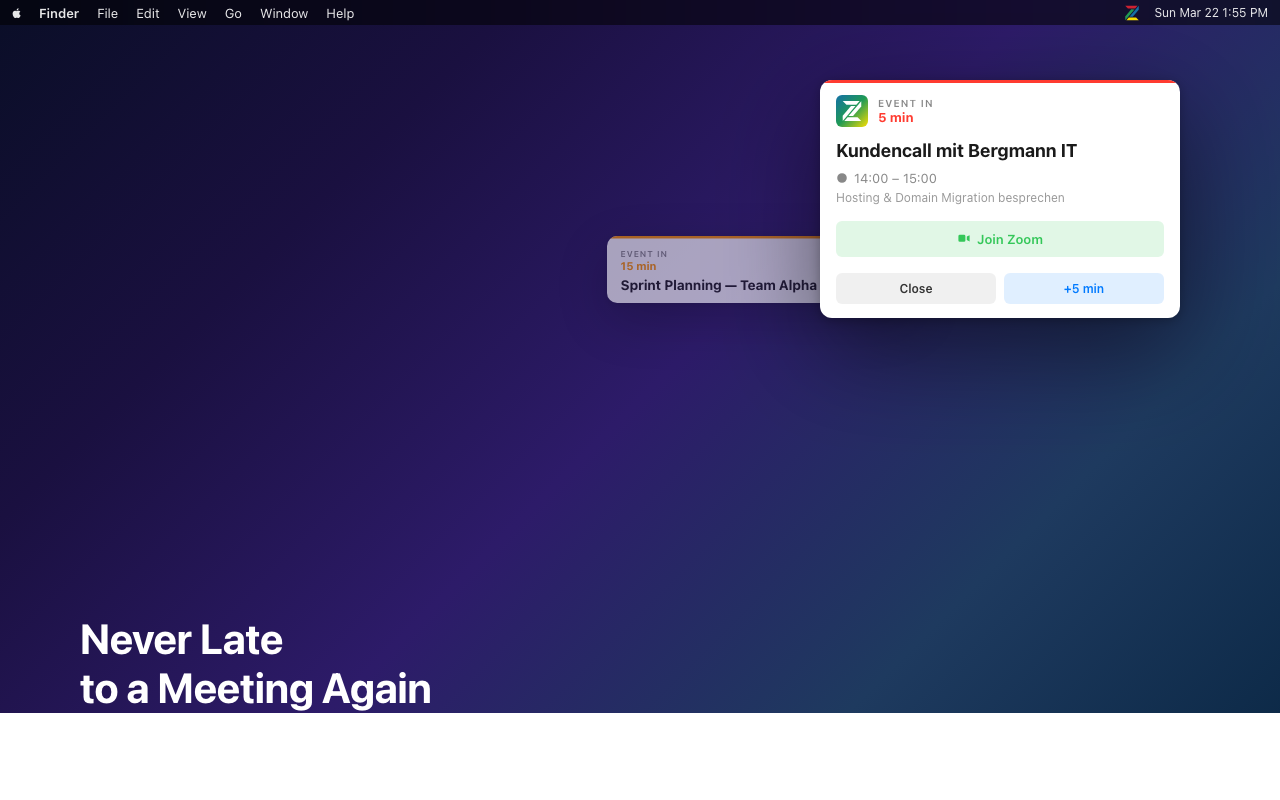This screenshot has height=800, width=1280.
Task: Snooze the reminder with +5 min
Action: tap(1083, 288)
